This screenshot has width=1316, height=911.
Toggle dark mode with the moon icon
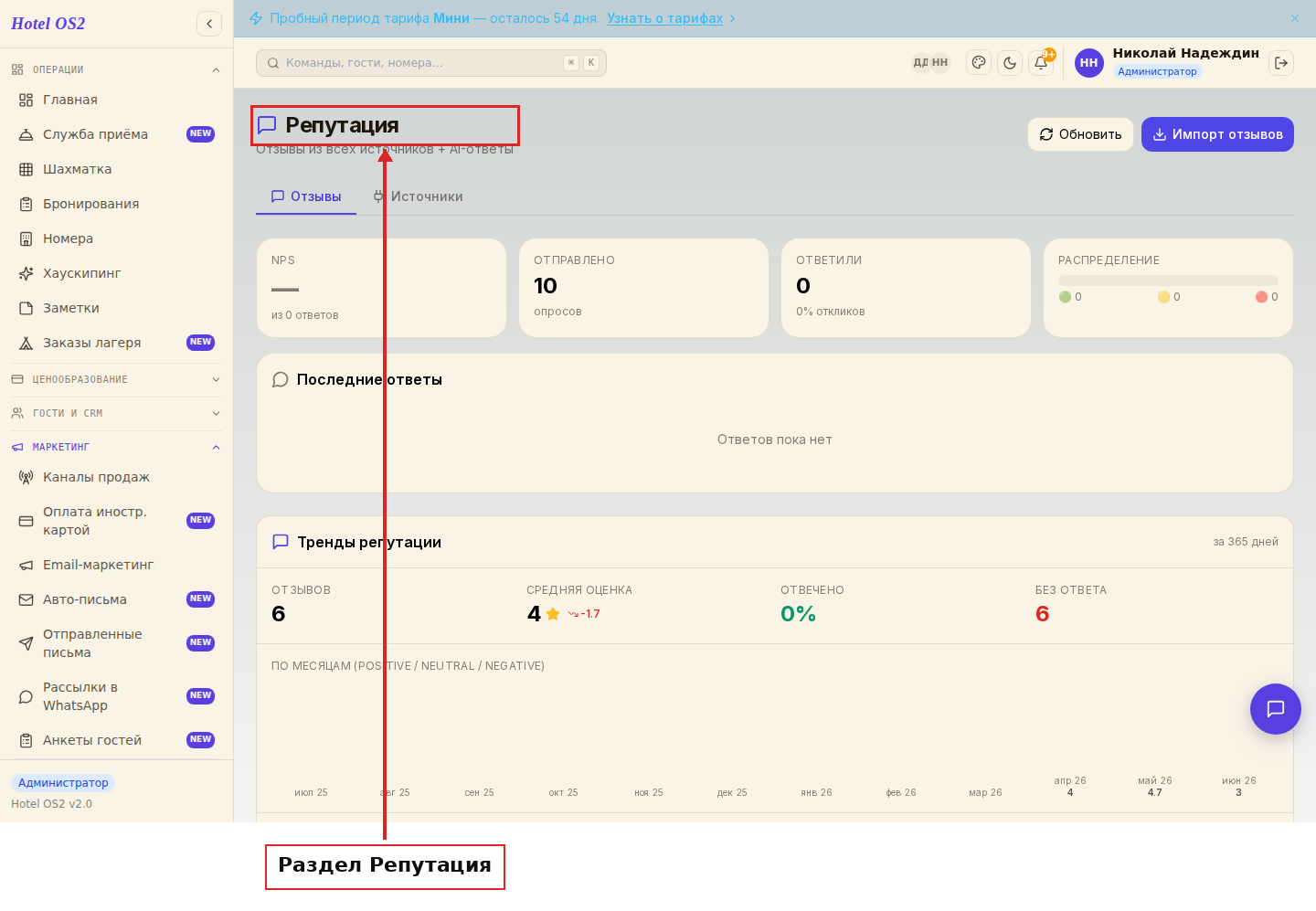pyautogui.click(x=1010, y=63)
